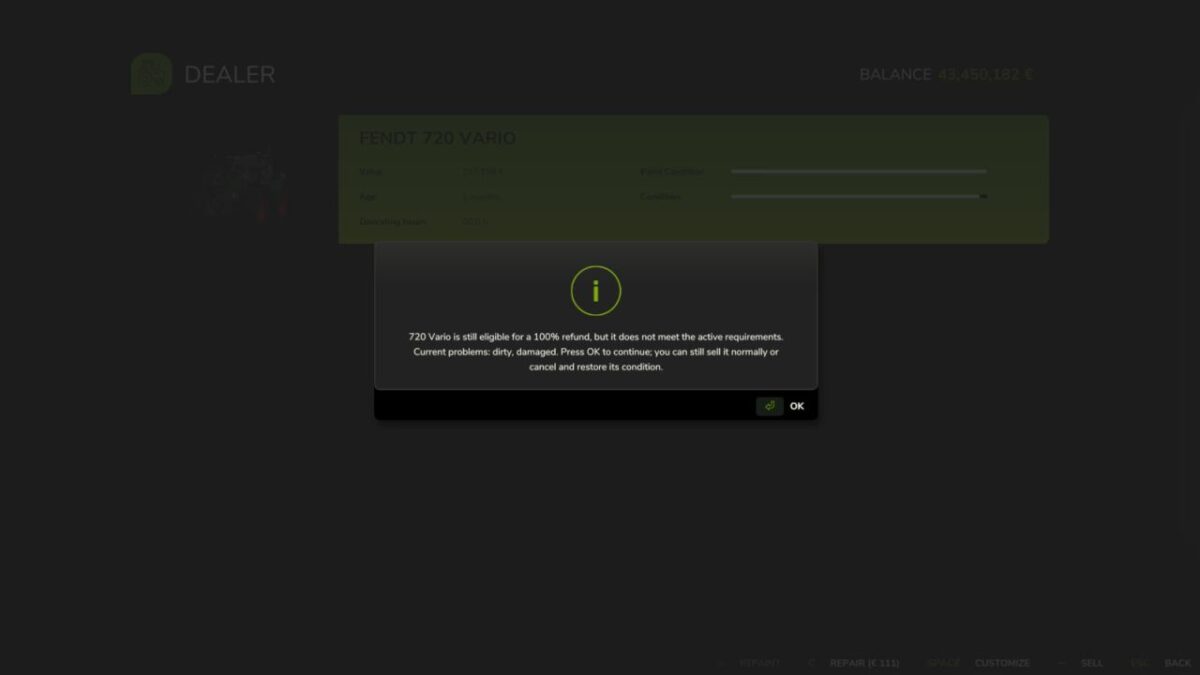Click the Repair (€ 111) action
The image size is (1200, 675).
click(864, 663)
